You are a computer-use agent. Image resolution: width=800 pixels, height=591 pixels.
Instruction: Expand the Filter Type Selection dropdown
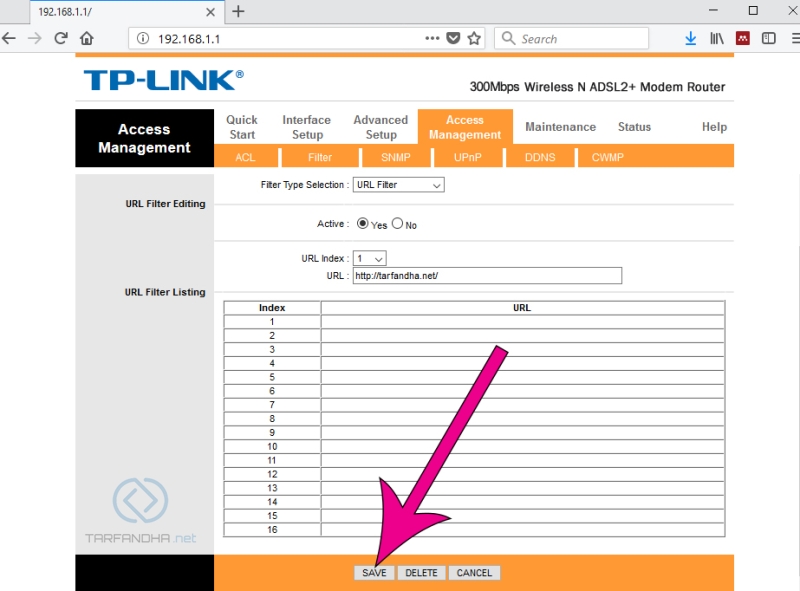pos(398,185)
